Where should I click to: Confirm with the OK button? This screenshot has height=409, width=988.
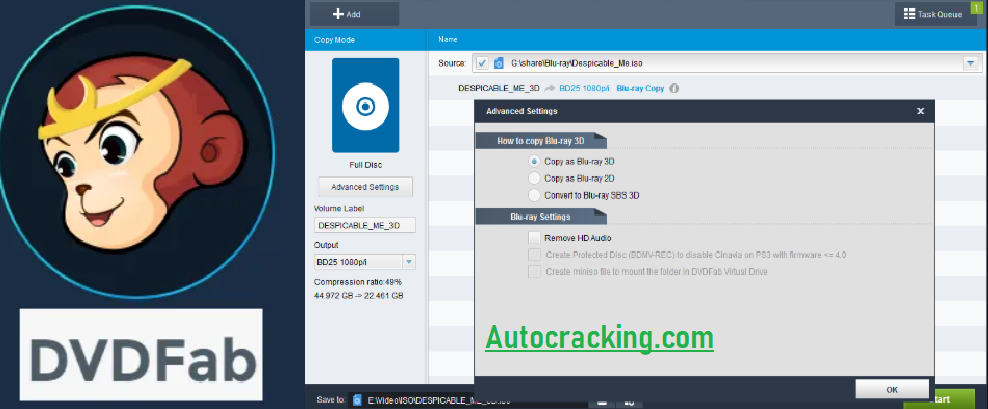pos(892,389)
